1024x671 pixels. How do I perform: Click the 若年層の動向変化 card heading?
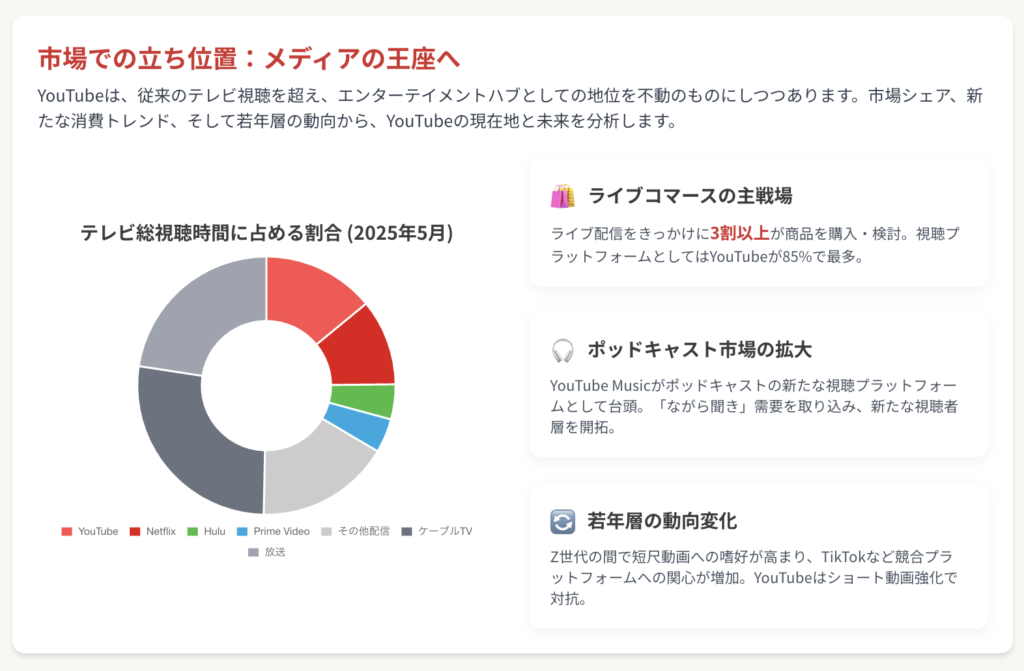(x=662, y=521)
